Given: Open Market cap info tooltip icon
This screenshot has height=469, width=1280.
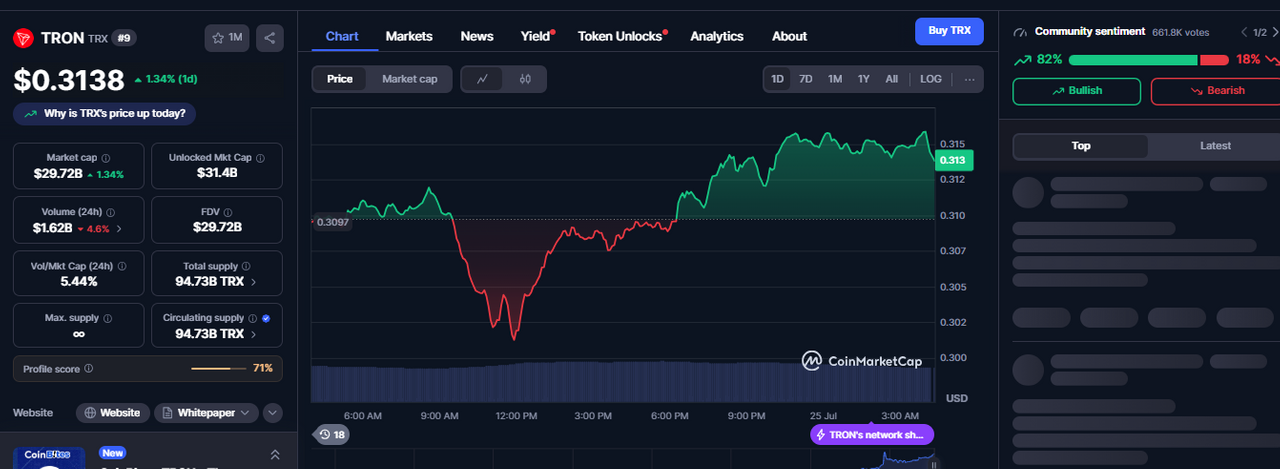Looking at the screenshot, I should coord(106,158).
